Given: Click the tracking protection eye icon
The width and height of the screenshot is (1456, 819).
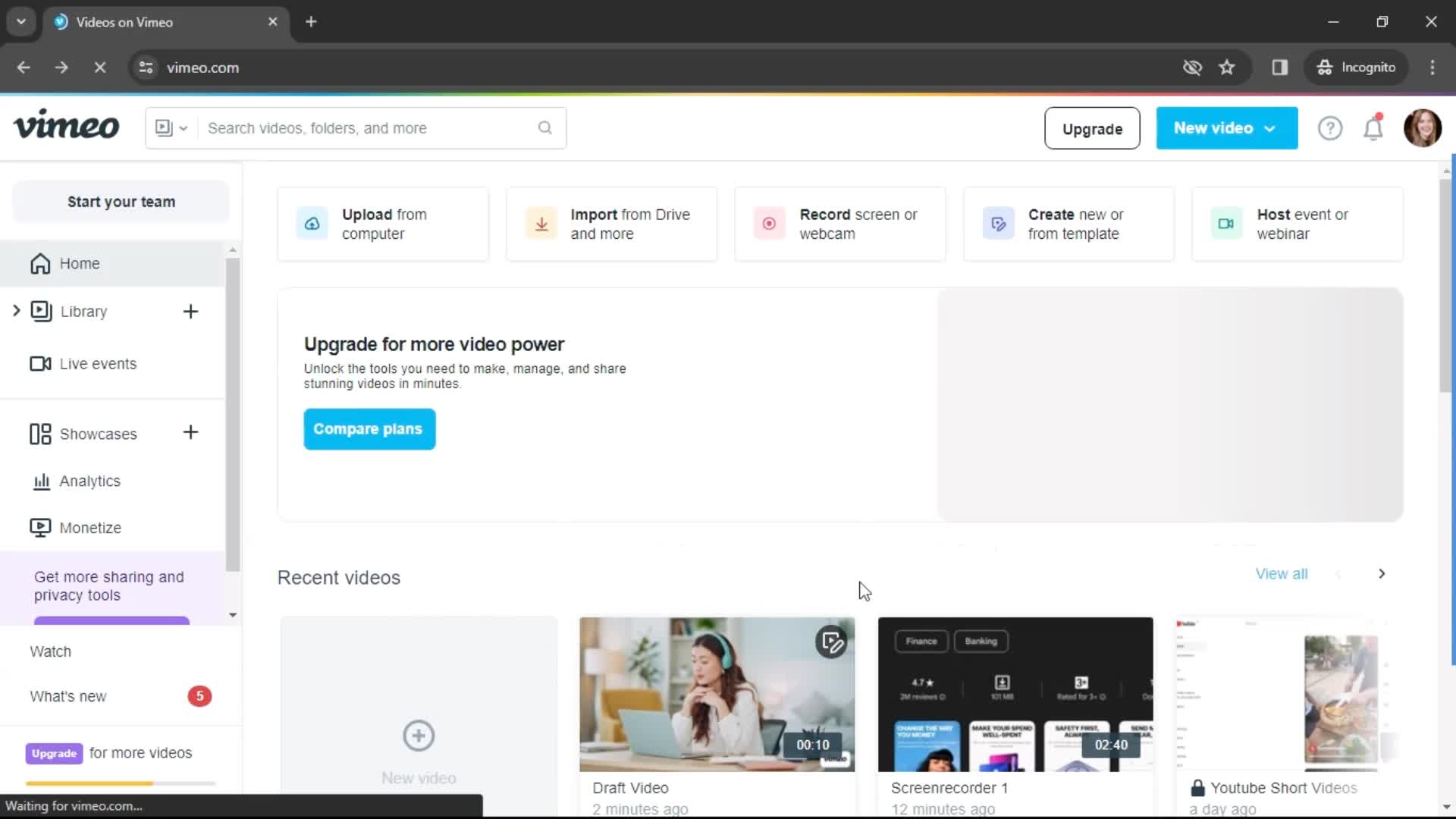Looking at the screenshot, I should coord(1192,67).
